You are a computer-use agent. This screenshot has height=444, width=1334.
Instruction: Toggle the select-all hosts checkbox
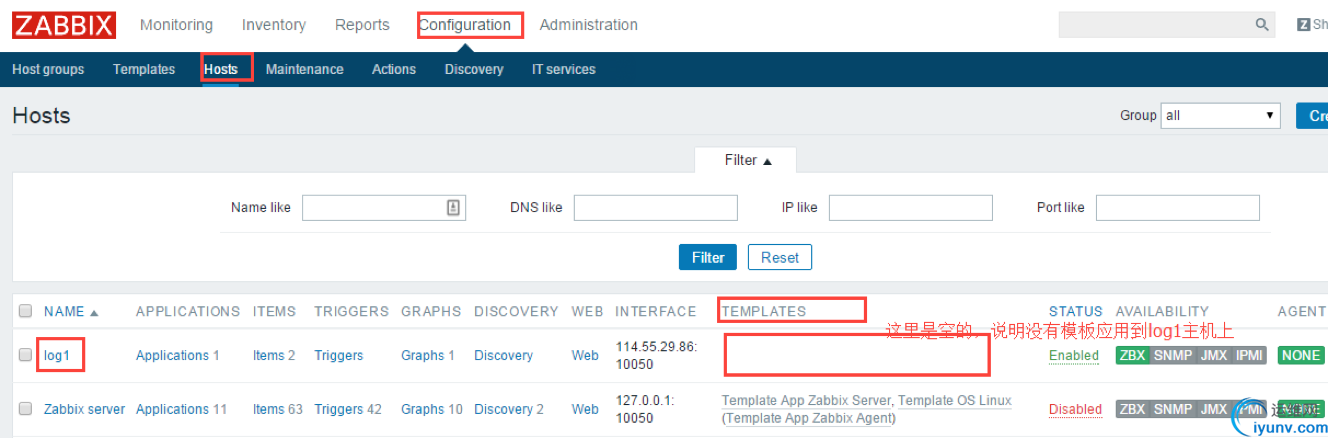coord(26,311)
